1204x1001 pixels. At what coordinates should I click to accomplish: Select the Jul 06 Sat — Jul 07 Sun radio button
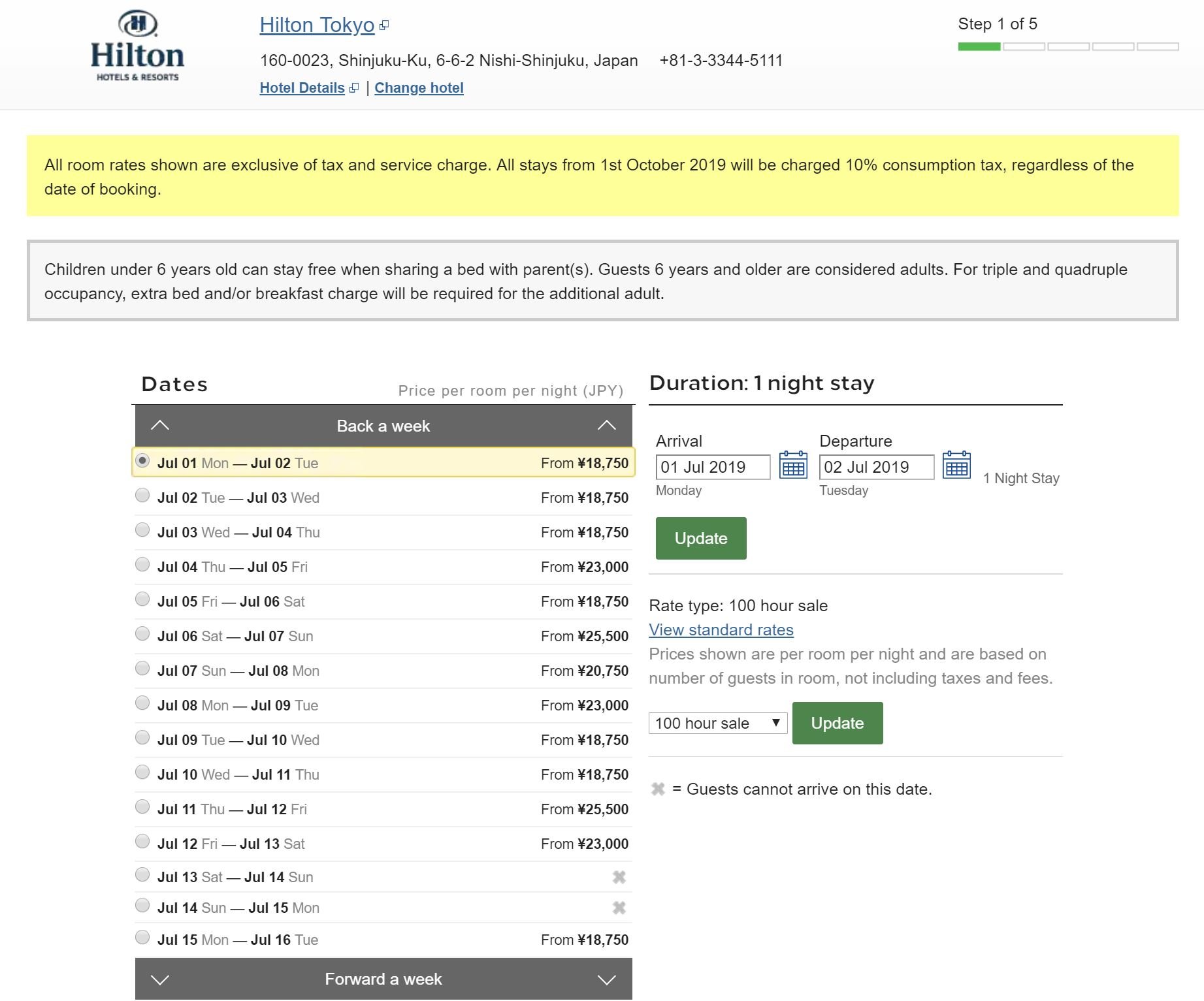click(x=142, y=633)
